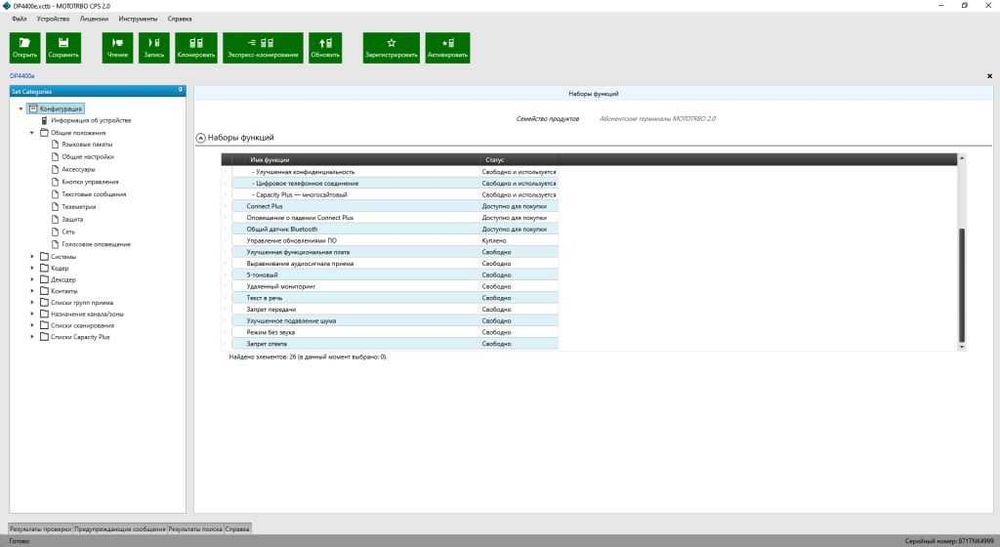This screenshot has height=547, width=1000.
Task: Expand the Контакты tree node
Action: click(32, 291)
